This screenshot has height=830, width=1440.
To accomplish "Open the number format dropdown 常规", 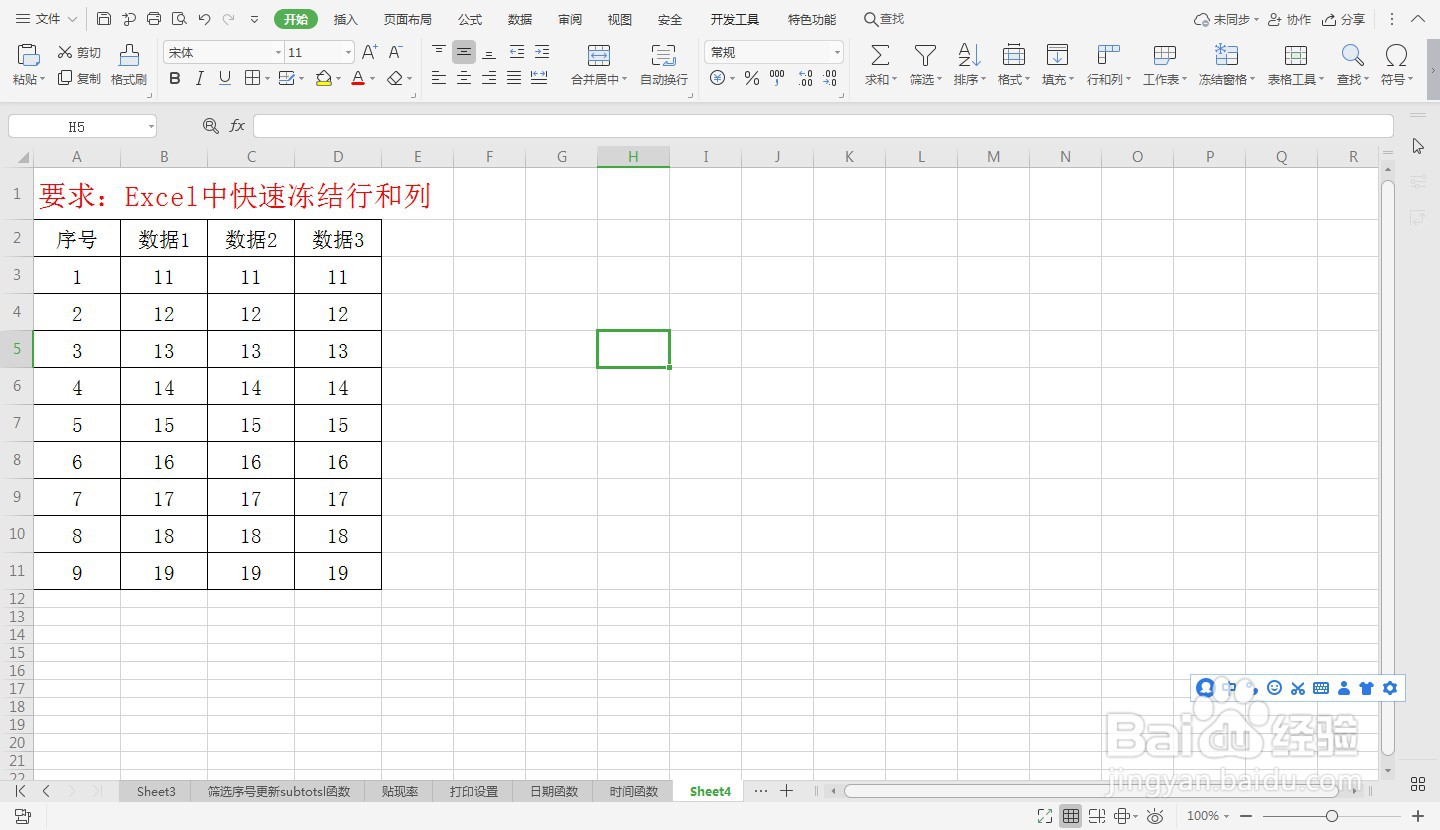I will coord(837,52).
